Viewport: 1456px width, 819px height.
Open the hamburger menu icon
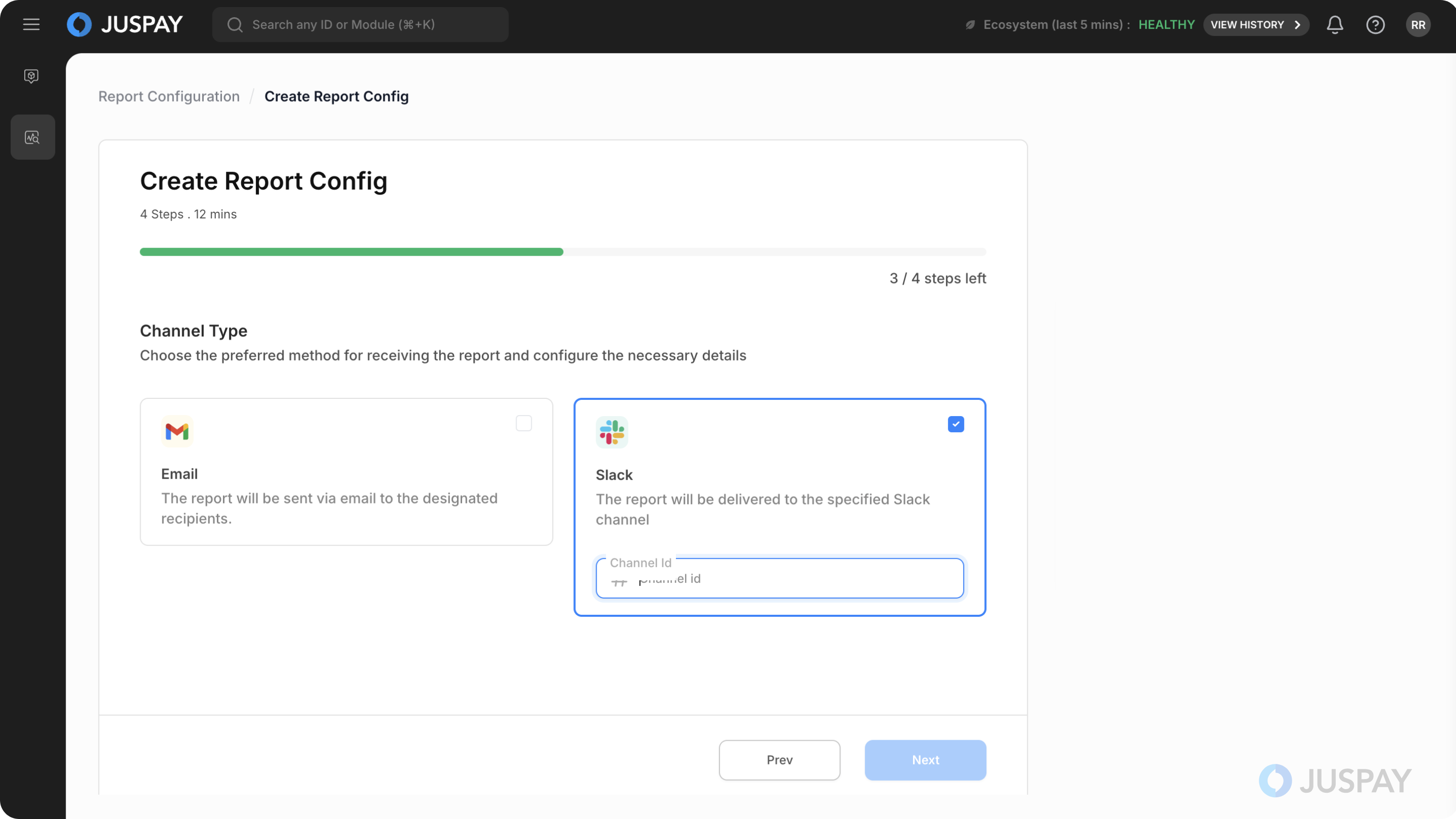(x=31, y=24)
